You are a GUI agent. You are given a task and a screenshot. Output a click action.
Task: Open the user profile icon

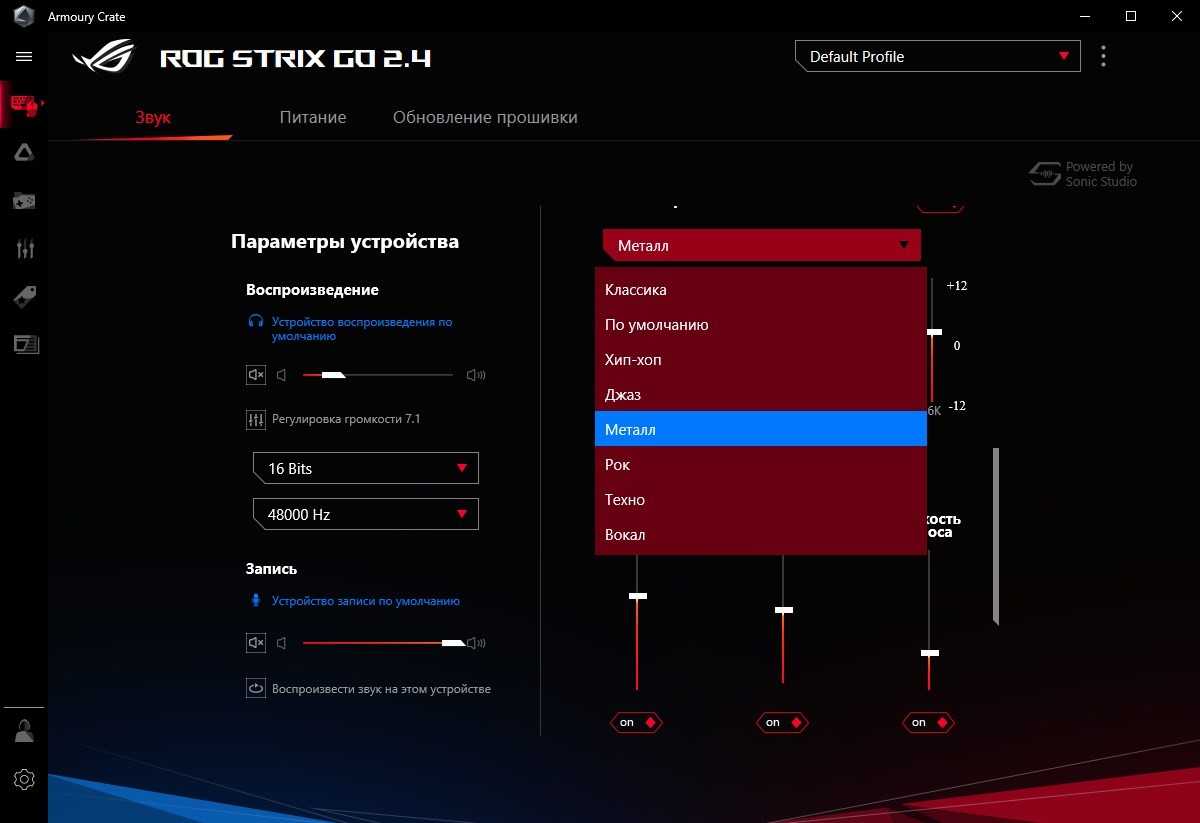[24, 731]
